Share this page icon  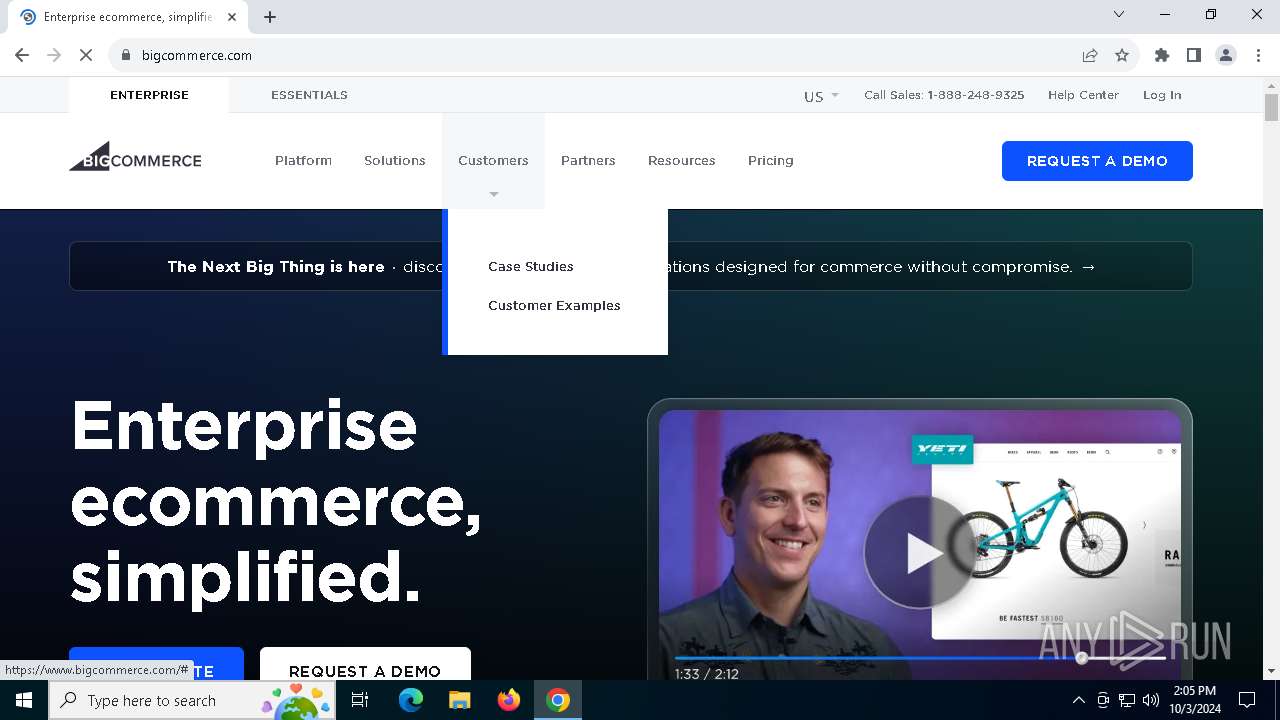(1090, 55)
